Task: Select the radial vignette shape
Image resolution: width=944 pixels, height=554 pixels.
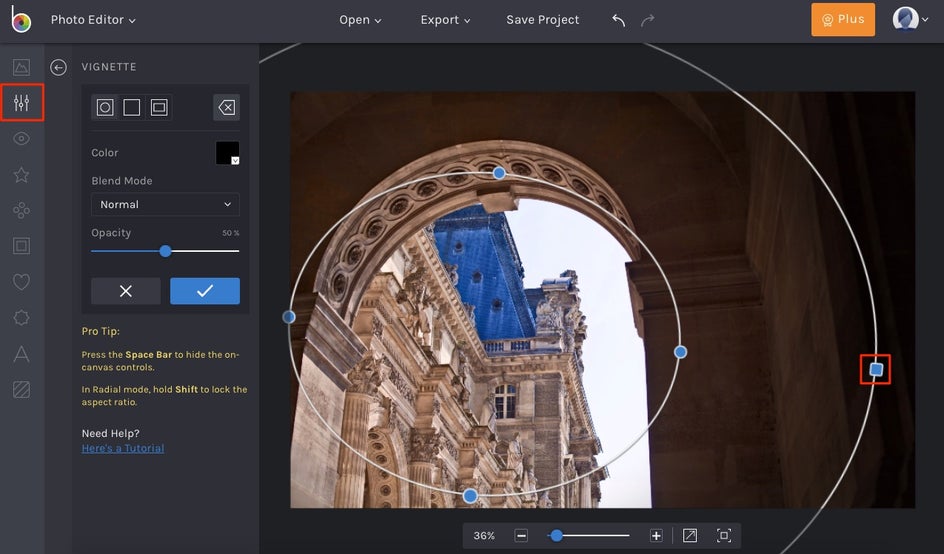Action: coord(105,107)
